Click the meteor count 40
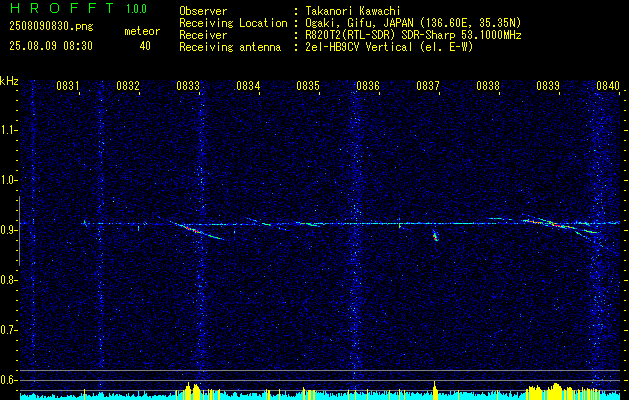This screenshot has width=629, height=400. [145, 46]
